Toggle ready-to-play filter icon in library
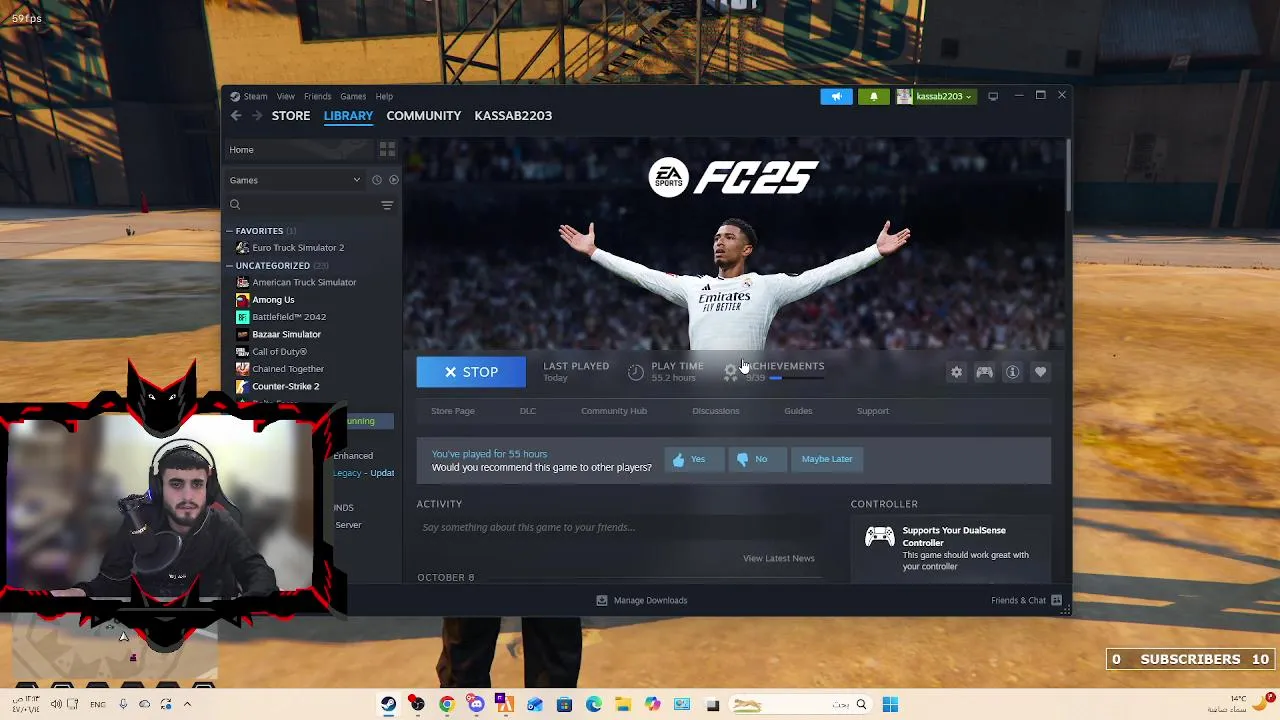 pyautogui.click(x=393, y=180)
